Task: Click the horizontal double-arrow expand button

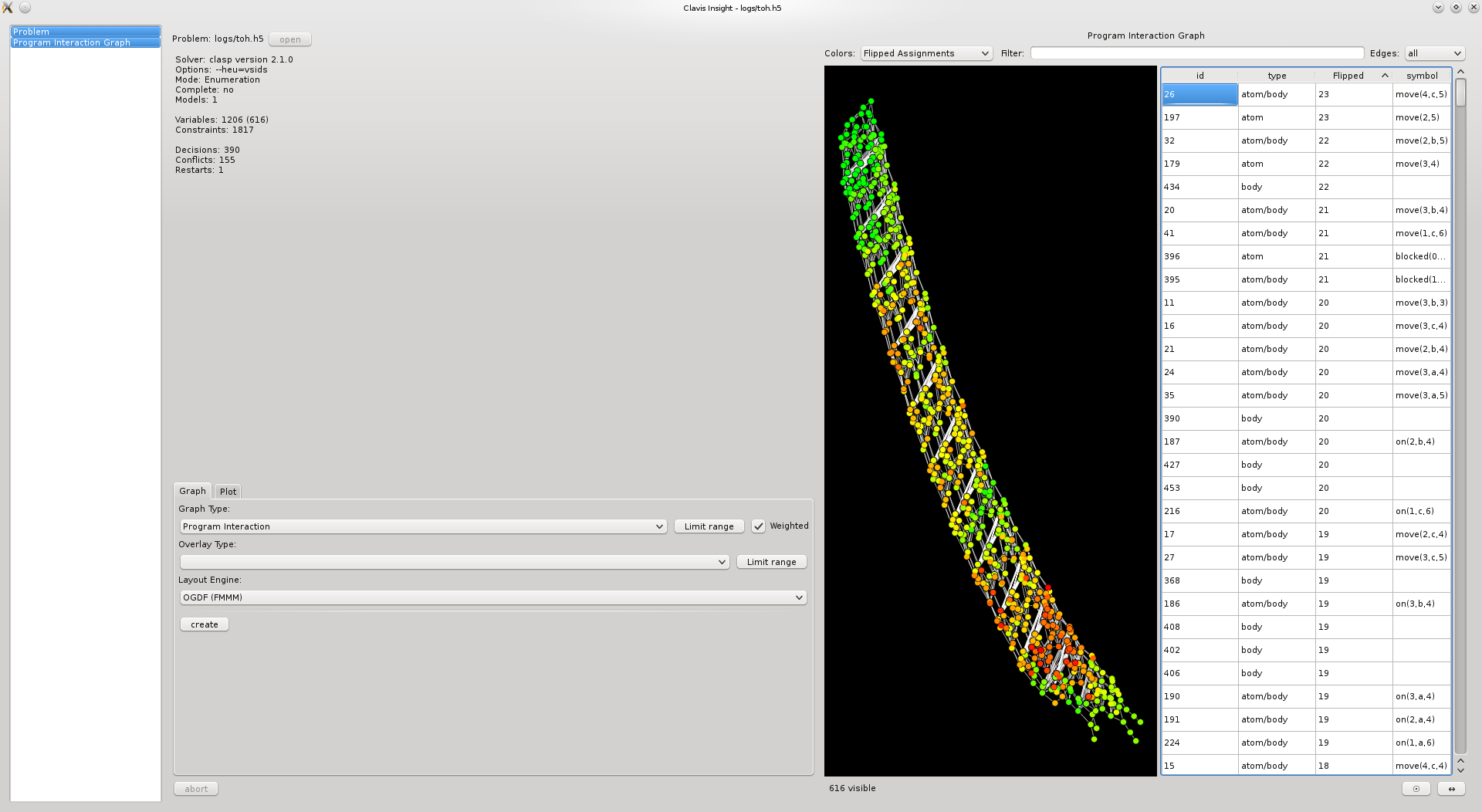Action: click(x=1451, y=788)
